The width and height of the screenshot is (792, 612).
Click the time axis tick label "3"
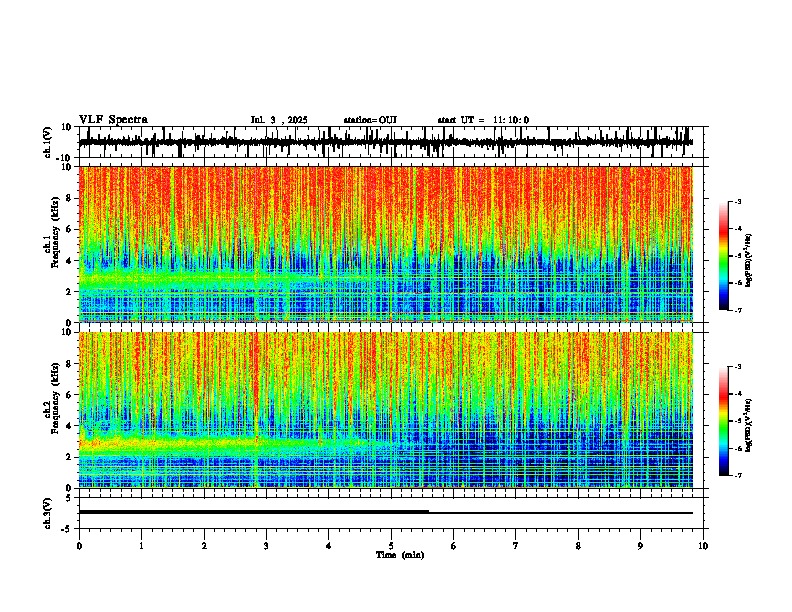266,546
